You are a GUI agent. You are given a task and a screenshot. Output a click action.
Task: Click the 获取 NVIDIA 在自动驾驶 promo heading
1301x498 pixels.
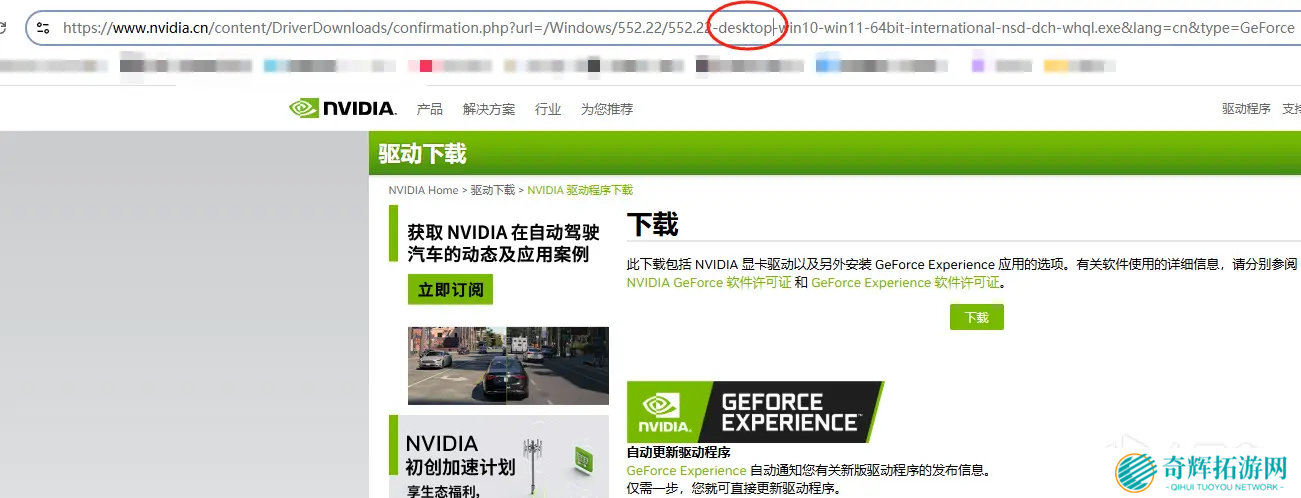click(x=503, y=243)
